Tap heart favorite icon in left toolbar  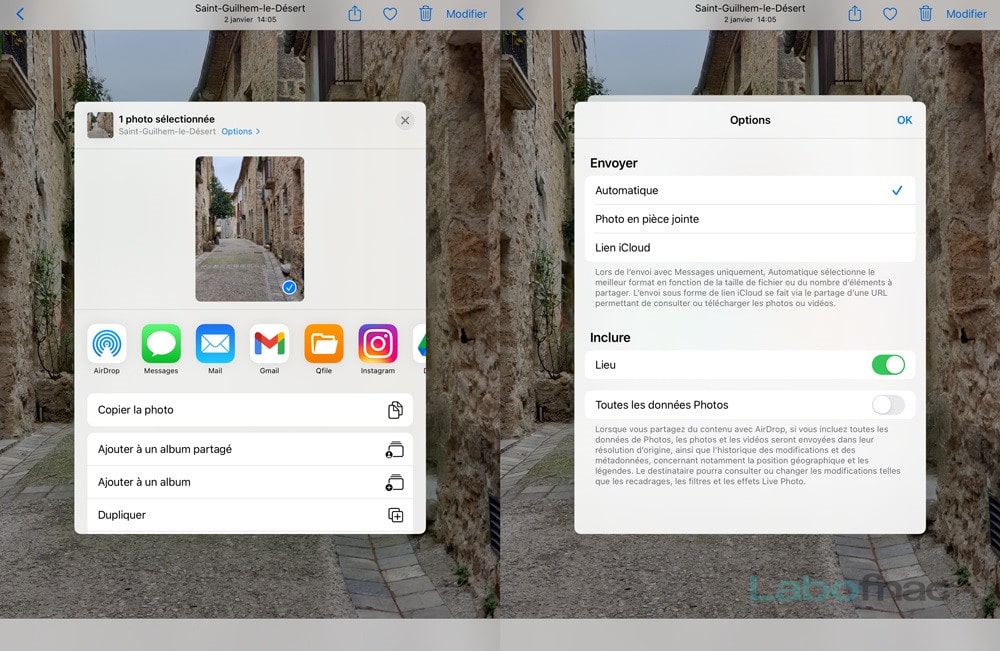[390, 13]
